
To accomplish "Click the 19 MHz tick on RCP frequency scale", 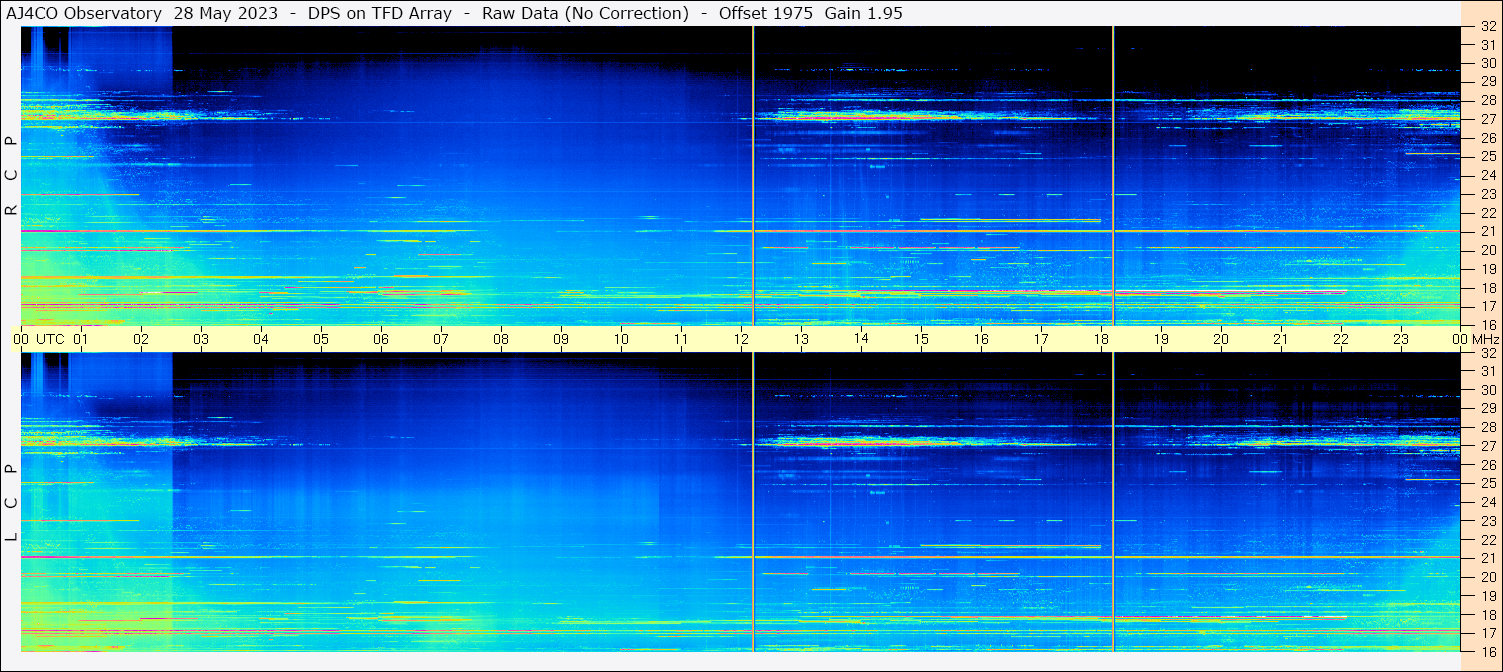I will coord(1487,268).
